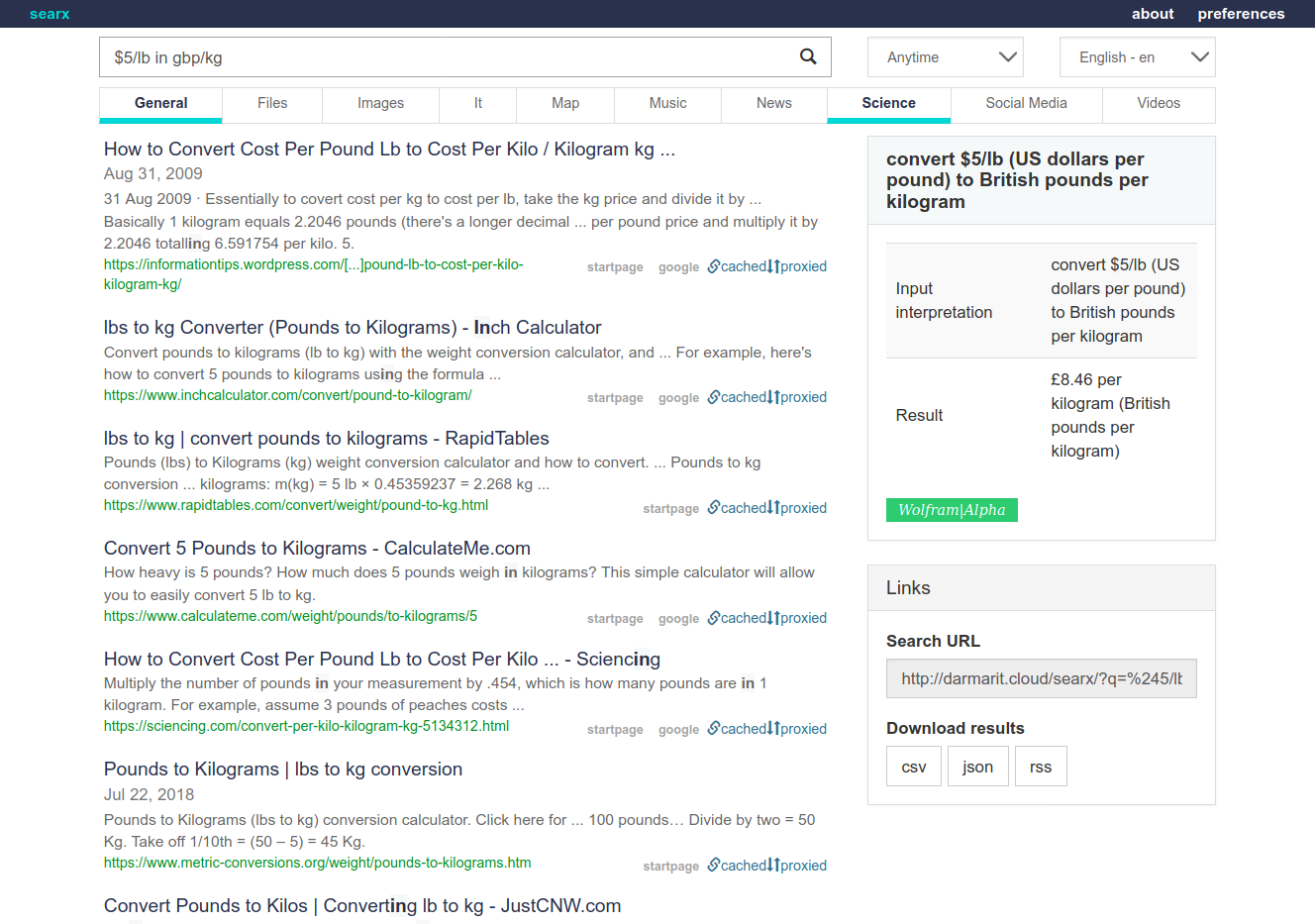Click the sciencing.com green URL

point(306,726)
